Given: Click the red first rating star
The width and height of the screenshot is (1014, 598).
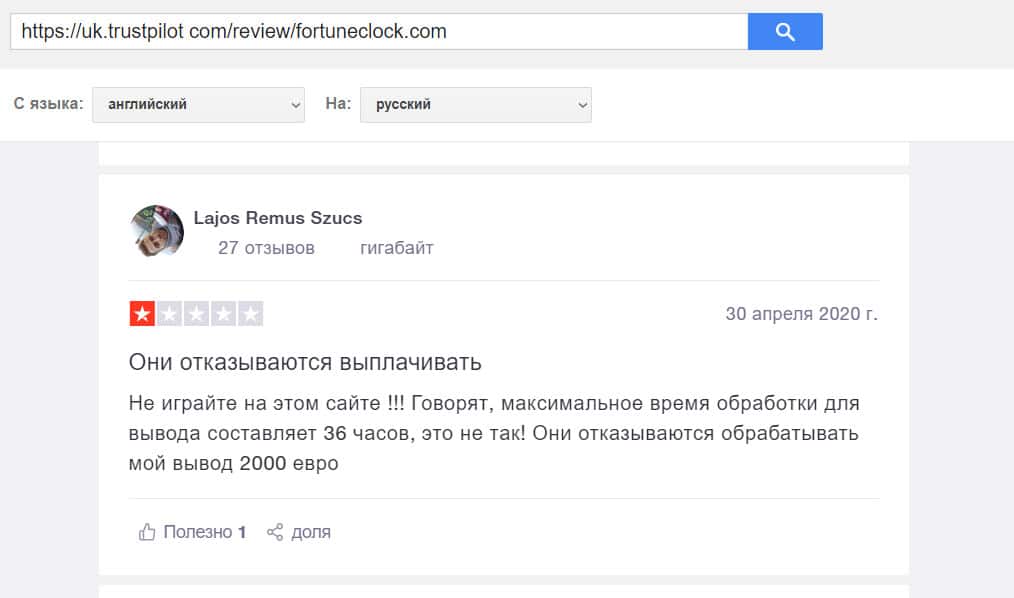Looking at the screenshot, I should point(142,314).
